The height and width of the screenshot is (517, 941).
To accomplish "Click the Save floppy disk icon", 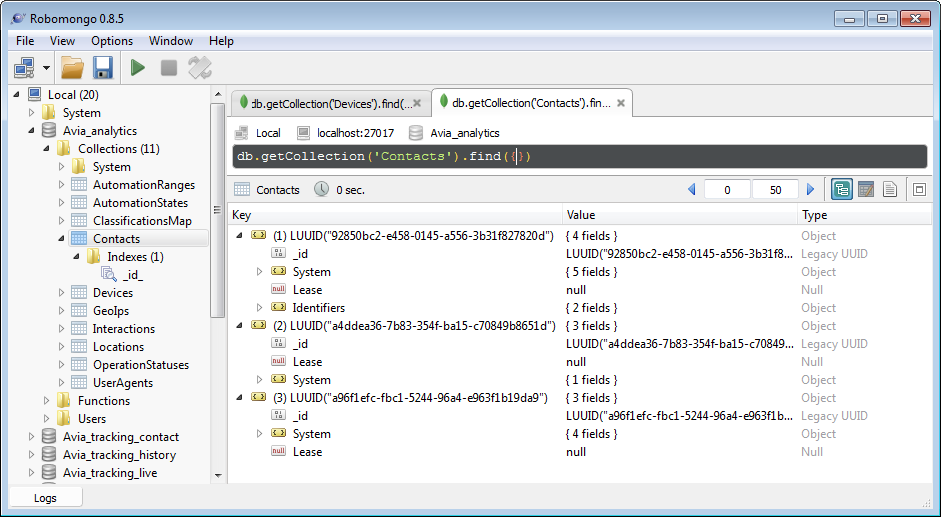I will pos(102,68).
